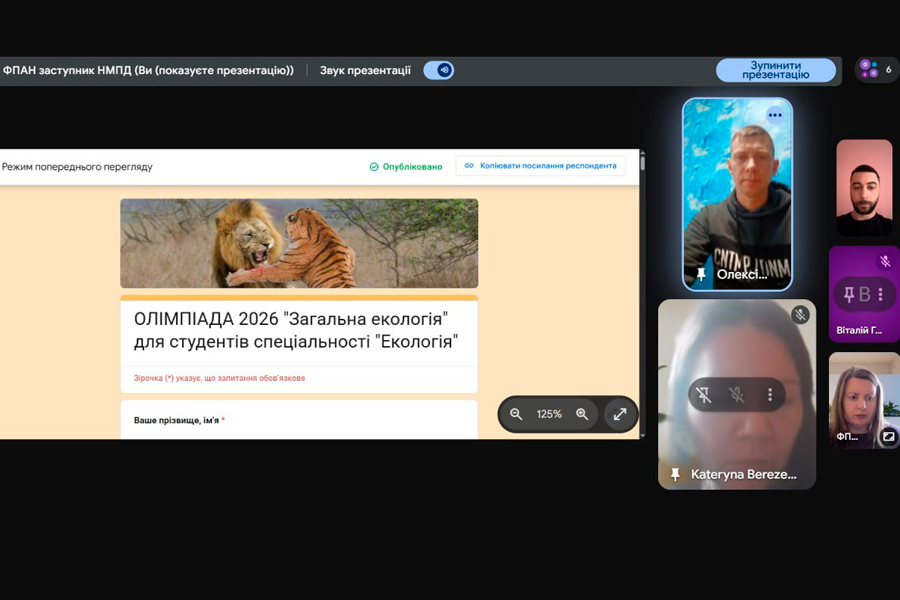Open the three-dot menu on Віталій's tile
This screenshot has height=600, width=900.
[880, 294]
